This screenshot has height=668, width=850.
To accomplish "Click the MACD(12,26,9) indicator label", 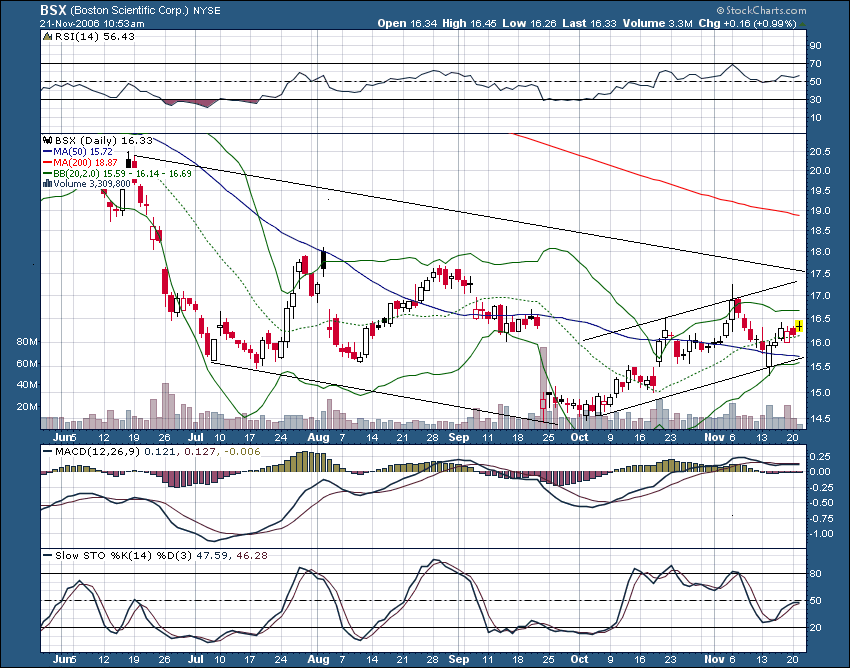I will coord(97,451).
